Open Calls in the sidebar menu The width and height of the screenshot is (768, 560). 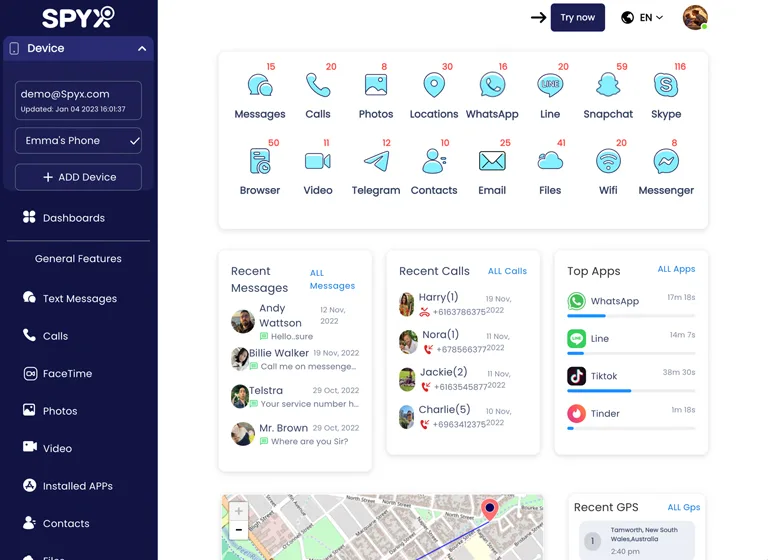pyautogui.click(x=45, y=336)
